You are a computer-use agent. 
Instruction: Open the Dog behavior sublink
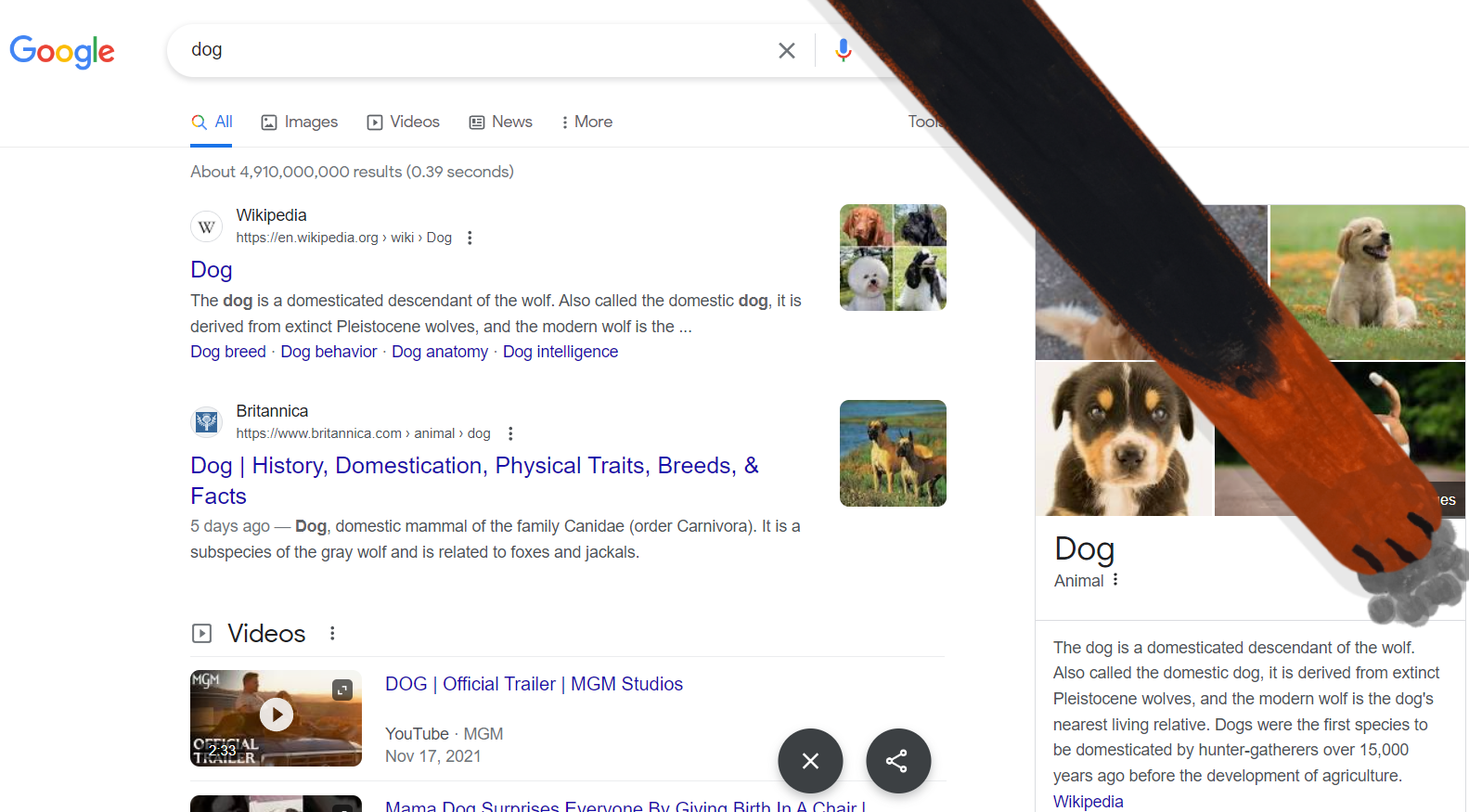tap(329, 352)
